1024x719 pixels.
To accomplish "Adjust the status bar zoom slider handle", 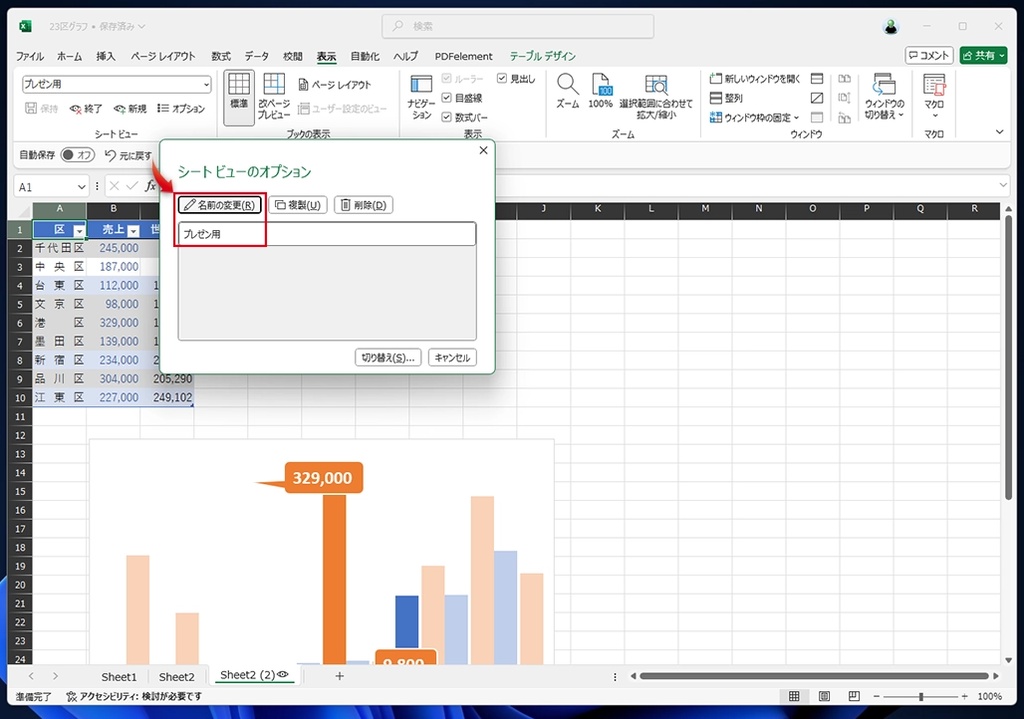I will 921,697.
